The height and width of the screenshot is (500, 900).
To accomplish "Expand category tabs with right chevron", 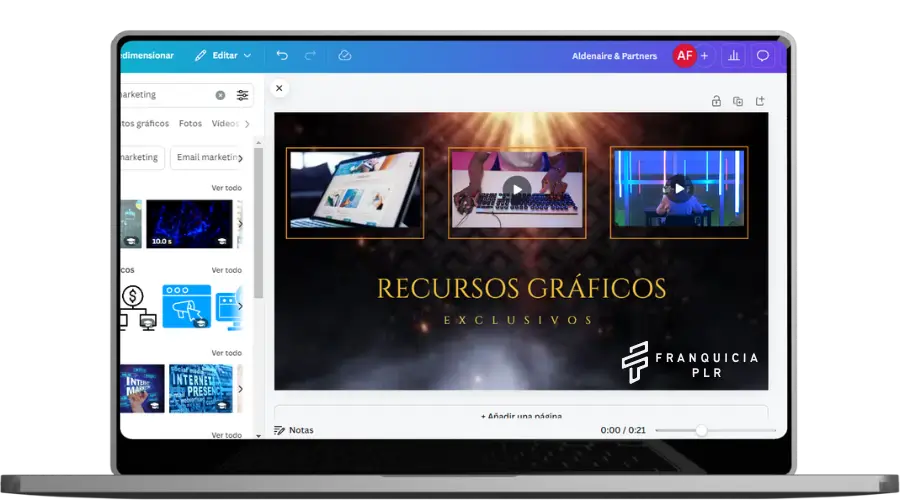I will [247, 124].
